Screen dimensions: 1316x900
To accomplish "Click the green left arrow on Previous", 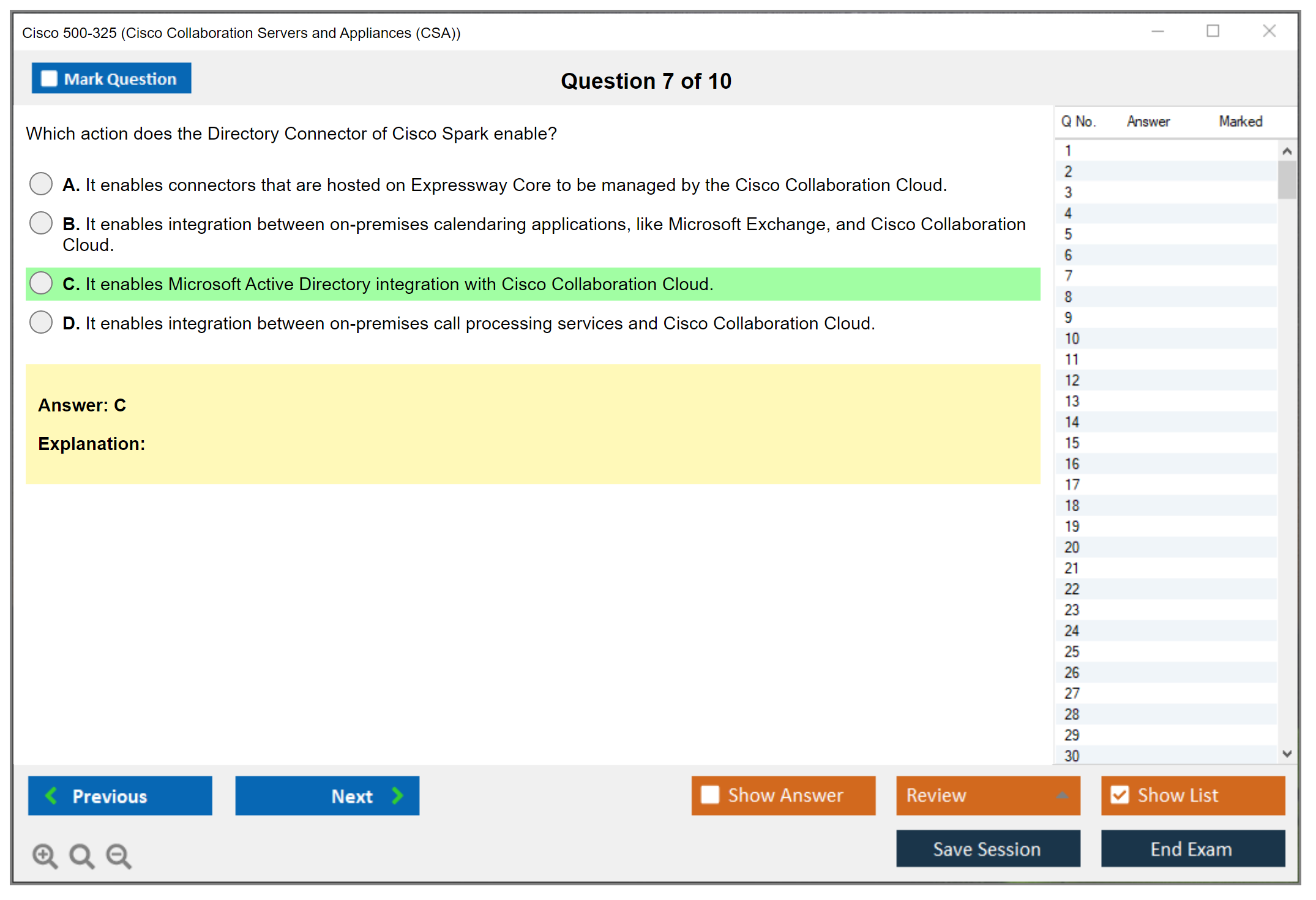I will coord(51,795).
